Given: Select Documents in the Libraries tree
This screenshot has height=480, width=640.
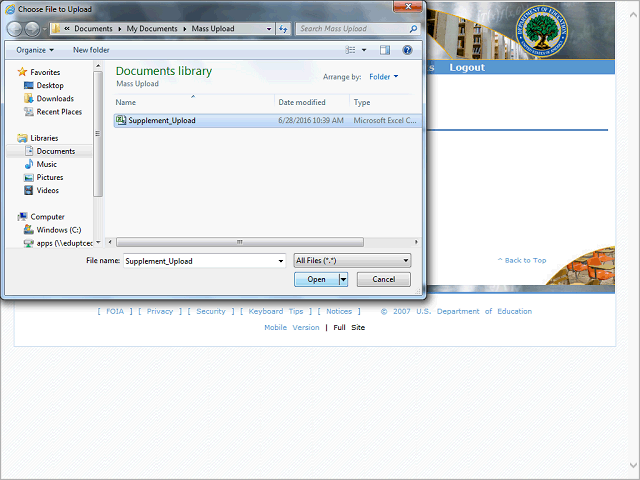Looking at the screenshot, I should [56, 151].
